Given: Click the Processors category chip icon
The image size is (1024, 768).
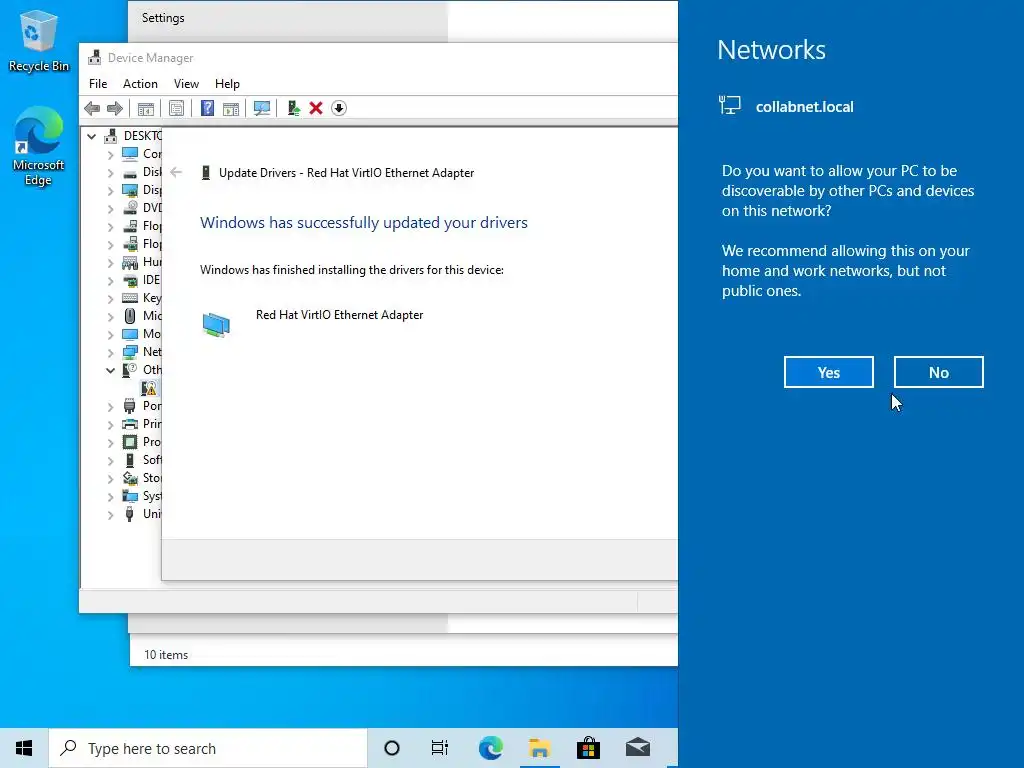Looking at the screenshot, I should pyautogui.click(x=131, y=442).
